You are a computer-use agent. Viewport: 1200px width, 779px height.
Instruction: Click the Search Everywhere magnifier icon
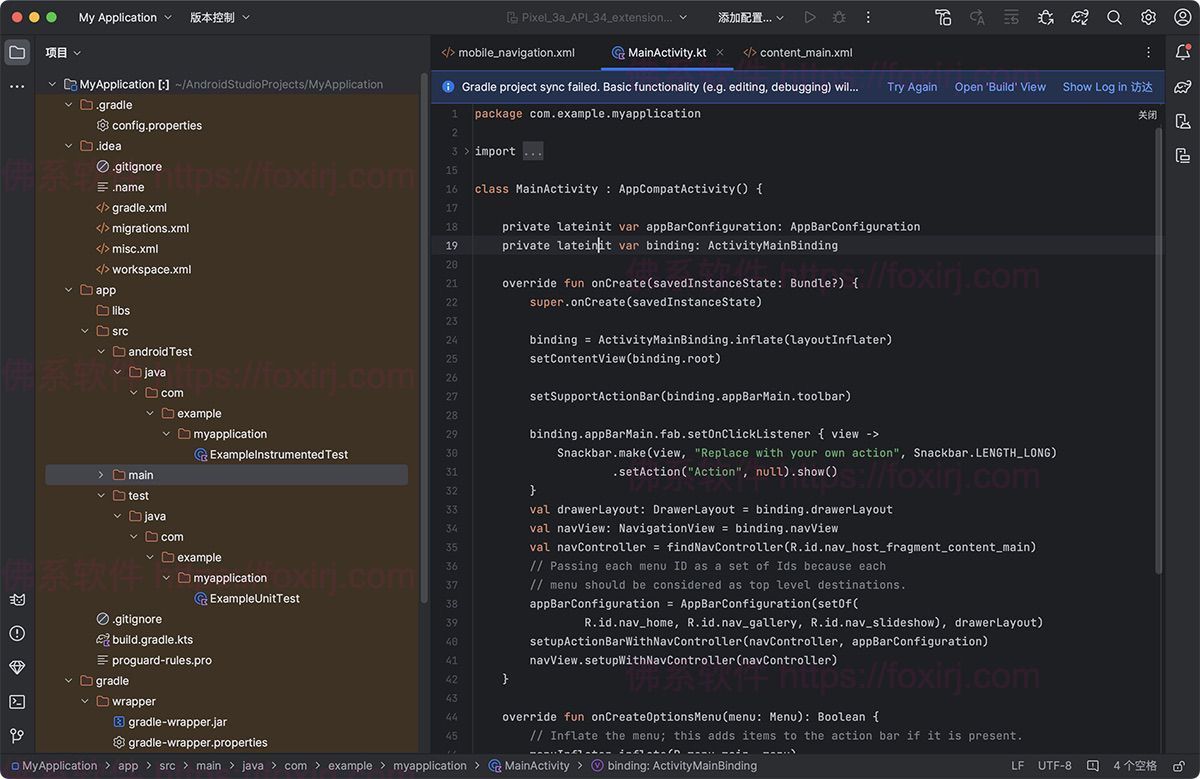click(1114, 18)
